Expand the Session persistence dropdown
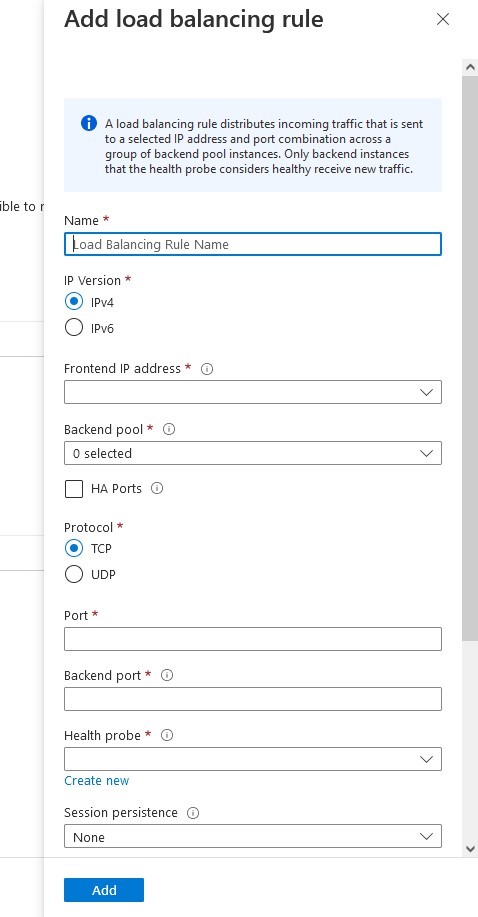Viewport: 478px width, 917px height. [x=253, y=836]
